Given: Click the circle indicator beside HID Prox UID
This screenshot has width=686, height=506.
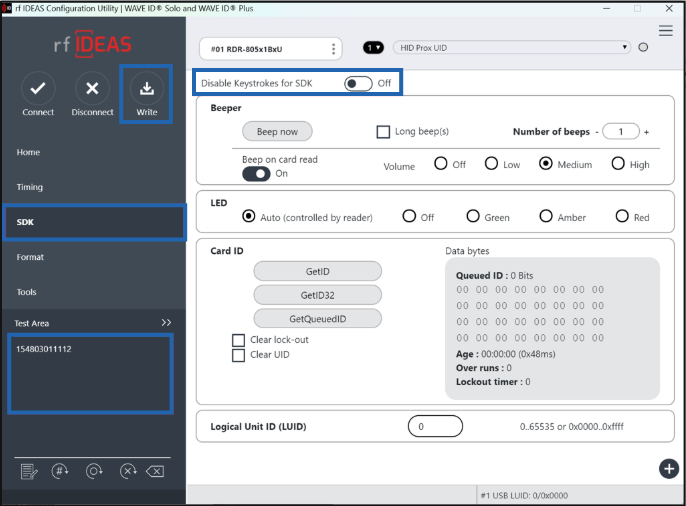Looking at the screenshot, I should click(x=643, y=47).
